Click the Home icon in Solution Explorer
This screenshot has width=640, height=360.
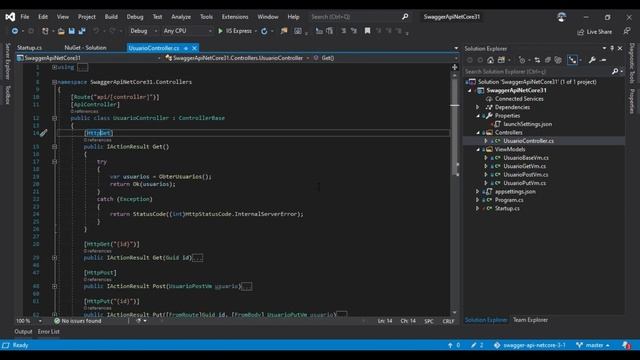[x=491, y=60]
